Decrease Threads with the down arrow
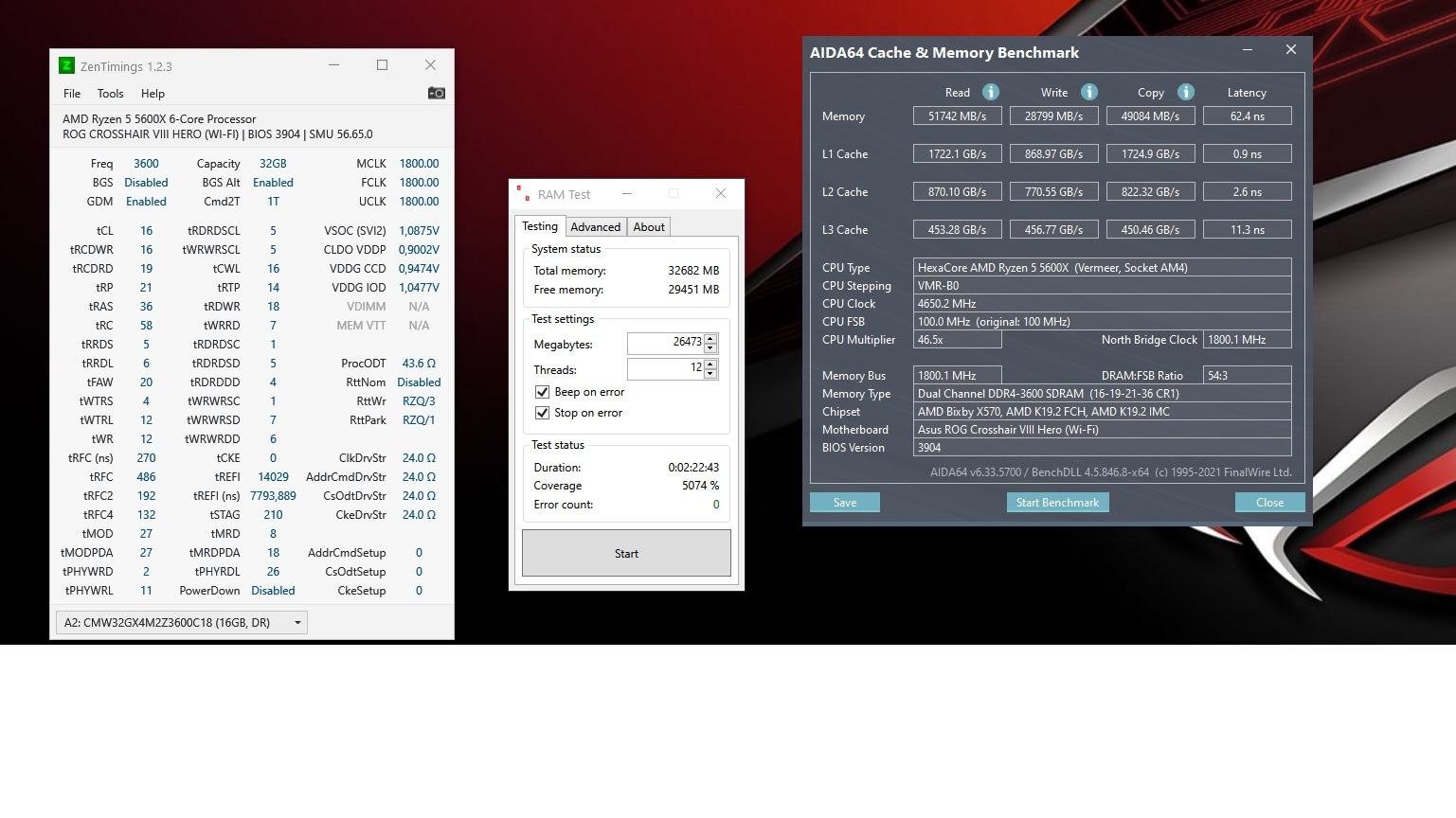Viewport: 1456px width, 818px height. pyautogui.click(x=710, y=373)
